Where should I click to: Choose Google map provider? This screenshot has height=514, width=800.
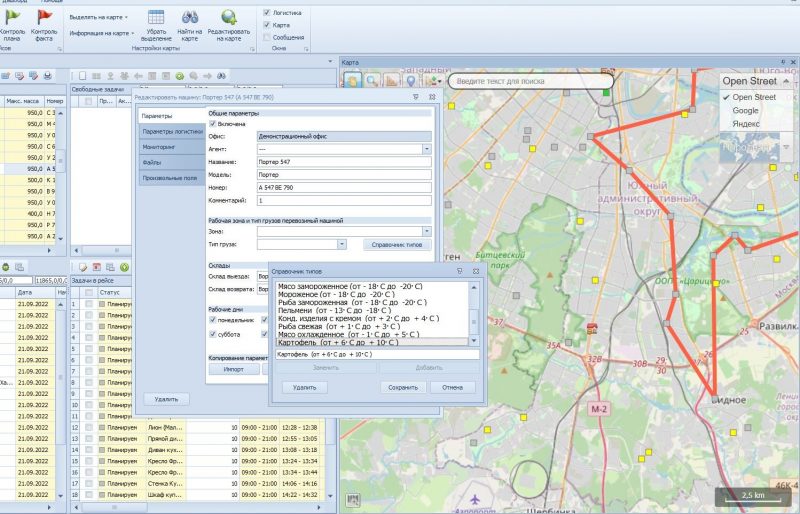pos(745,110)
